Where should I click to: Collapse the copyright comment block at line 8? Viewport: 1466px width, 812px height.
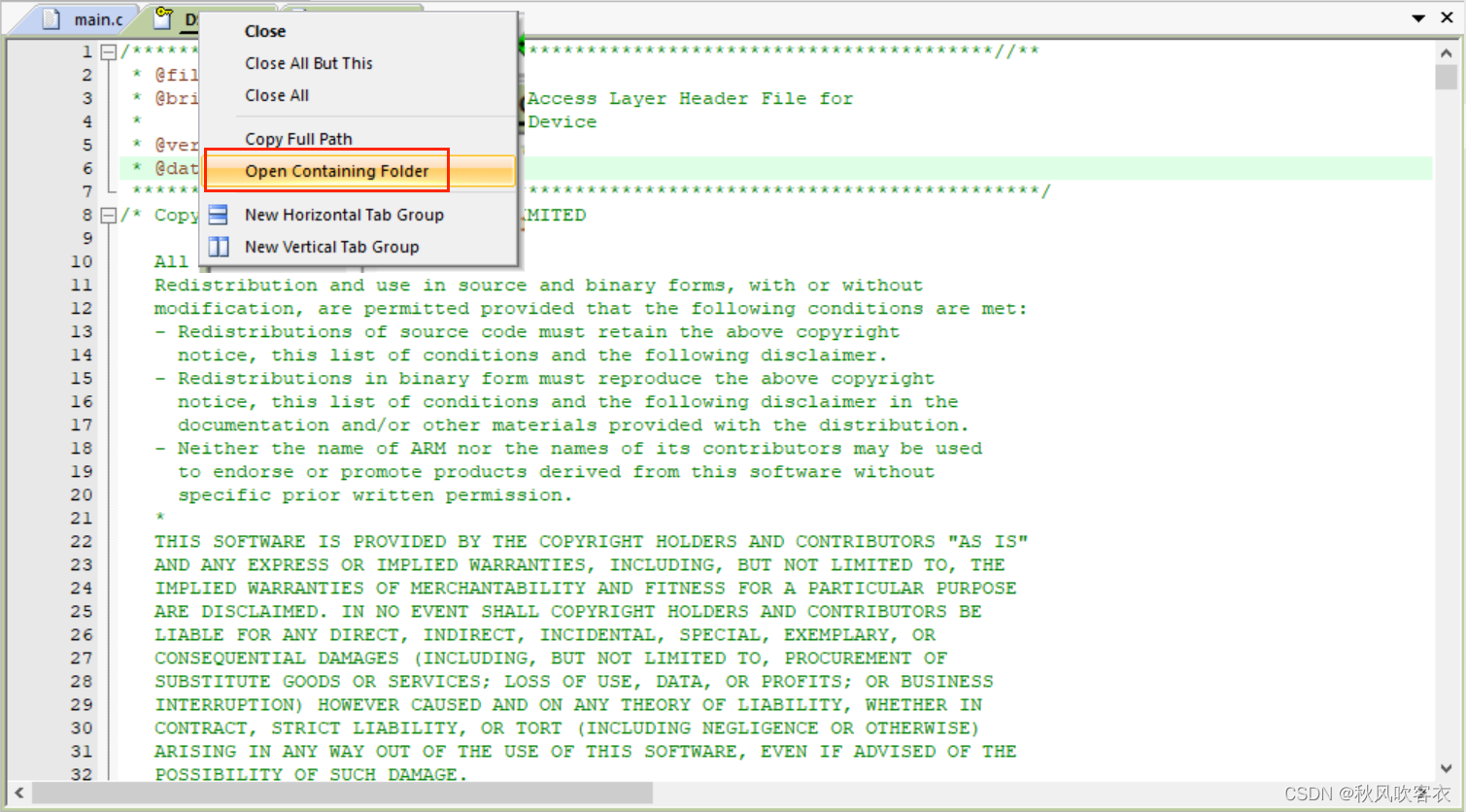coord(109,215)
